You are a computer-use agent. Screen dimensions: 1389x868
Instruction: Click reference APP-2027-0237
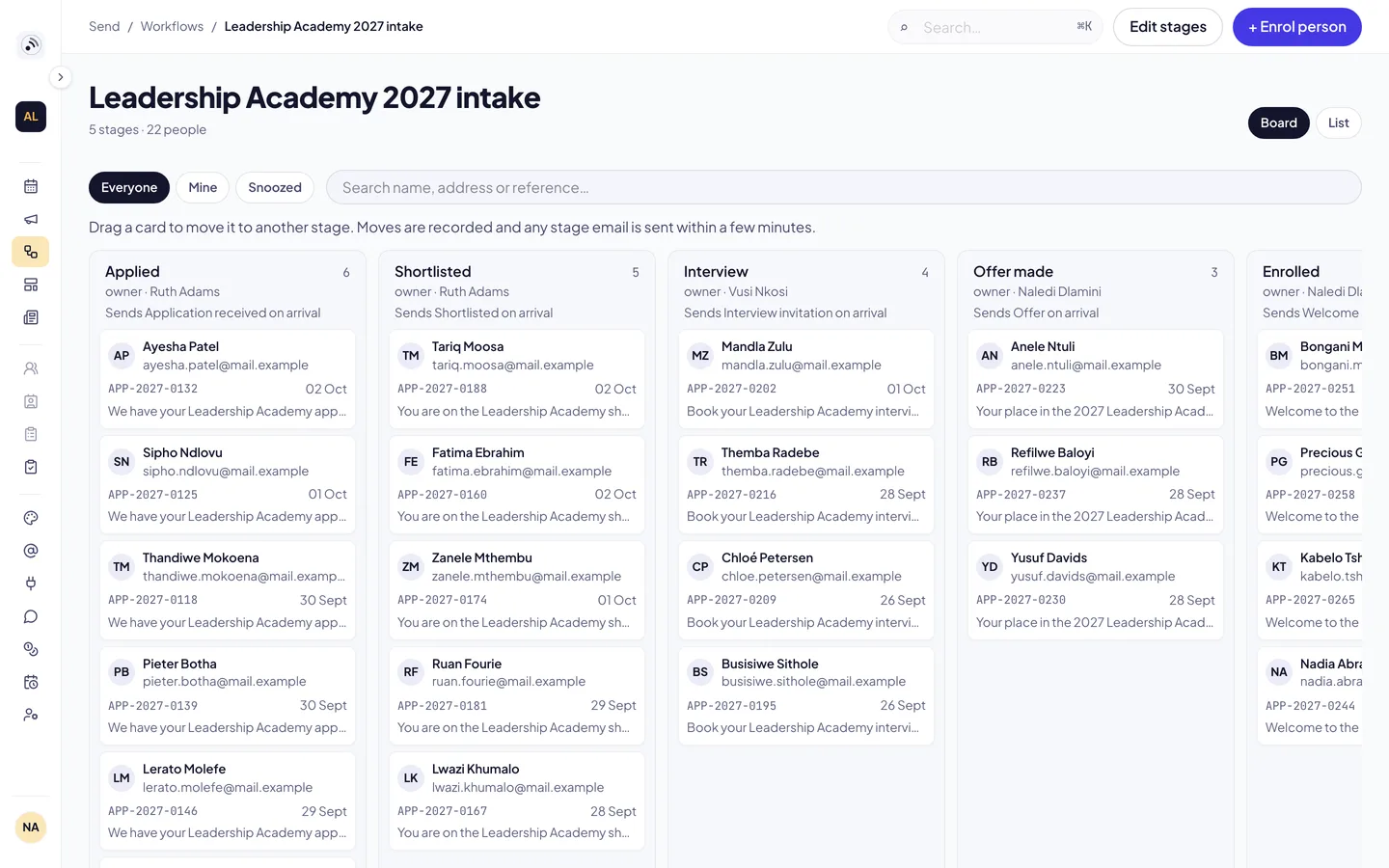coord(1021,495)
